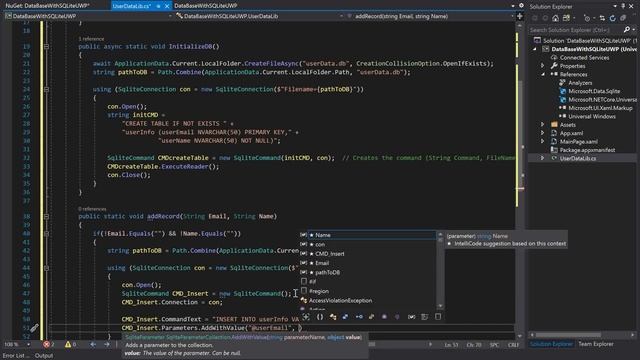This screenshot has height=360, width=640.
Task: Switch to the NuGet: DataBaseWithSQLiteUWP tab
Action: pos(47,6)
